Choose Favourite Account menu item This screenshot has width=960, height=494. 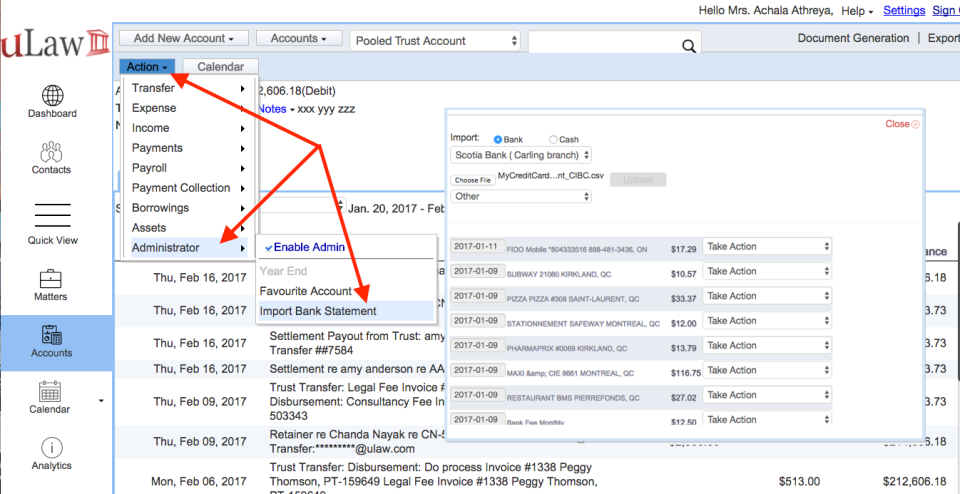pos(306,291)
